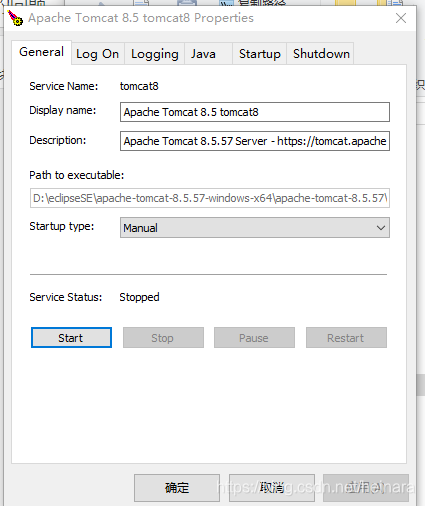This screenshot has height=506, width=425.
Task: Click the 应用 apply button
Action: [366, 488]
